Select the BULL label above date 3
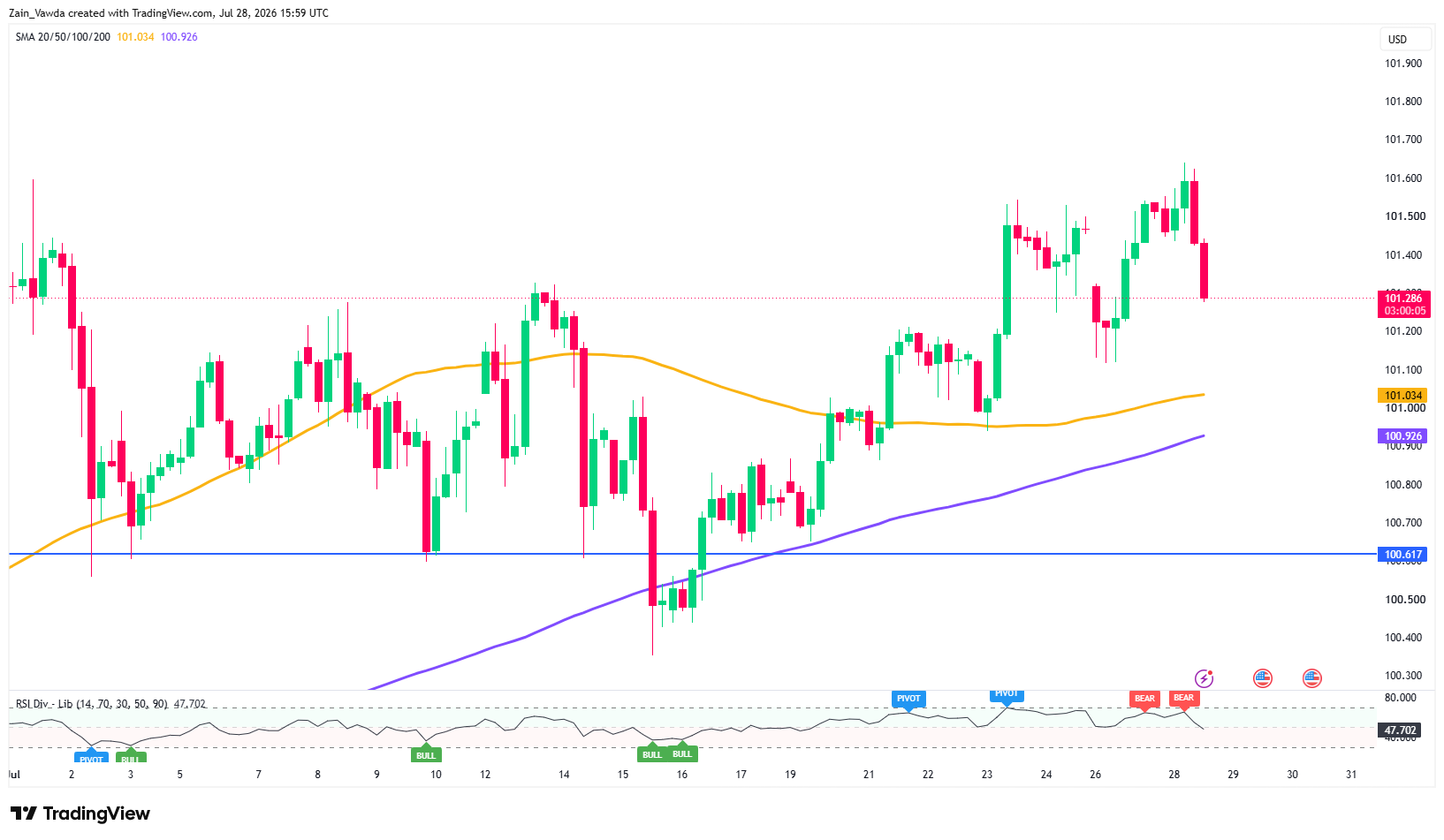Screen dimensions: 1444x840 click(131, 758)
